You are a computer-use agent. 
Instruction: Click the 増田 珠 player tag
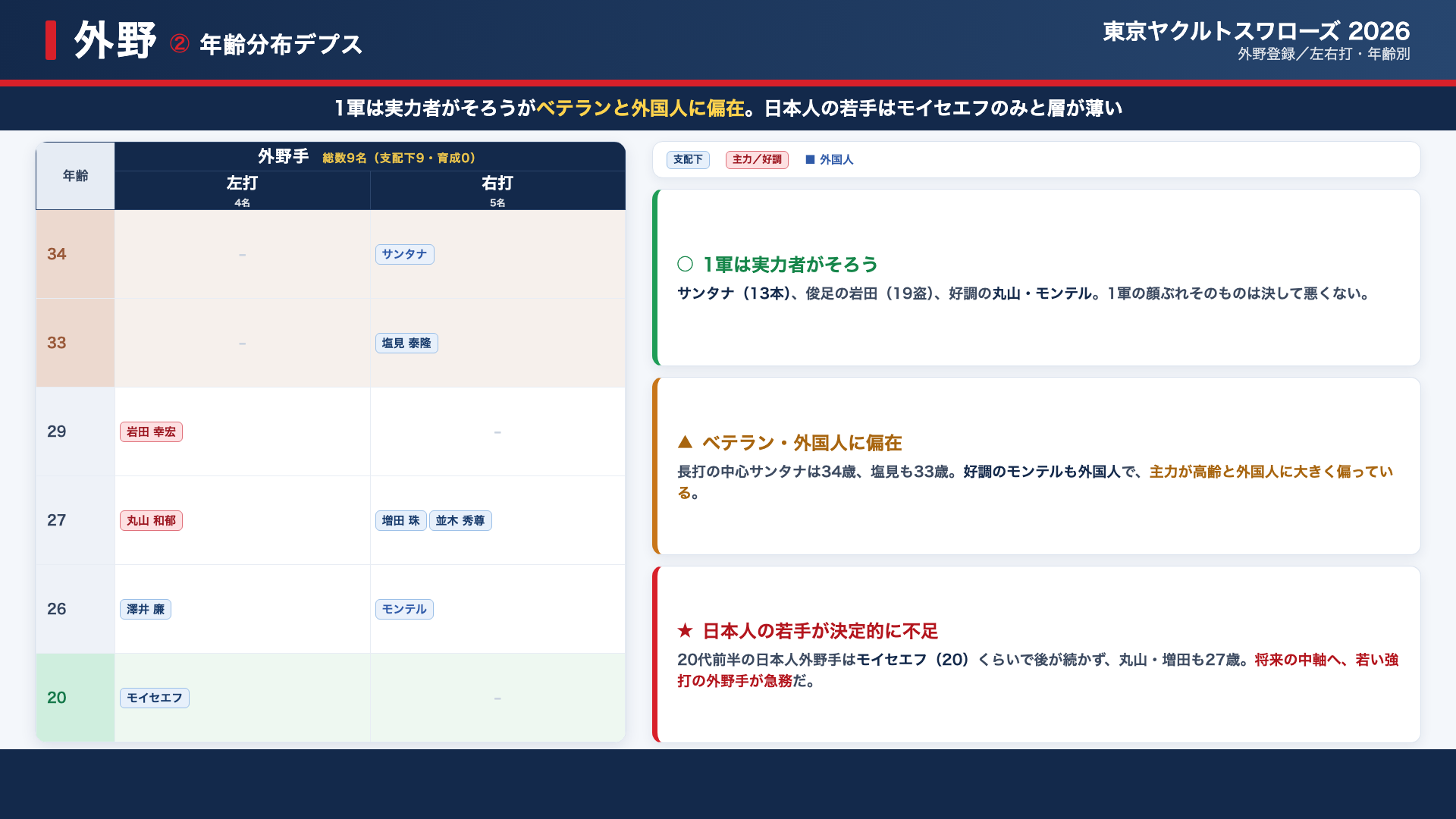[400, 520]
